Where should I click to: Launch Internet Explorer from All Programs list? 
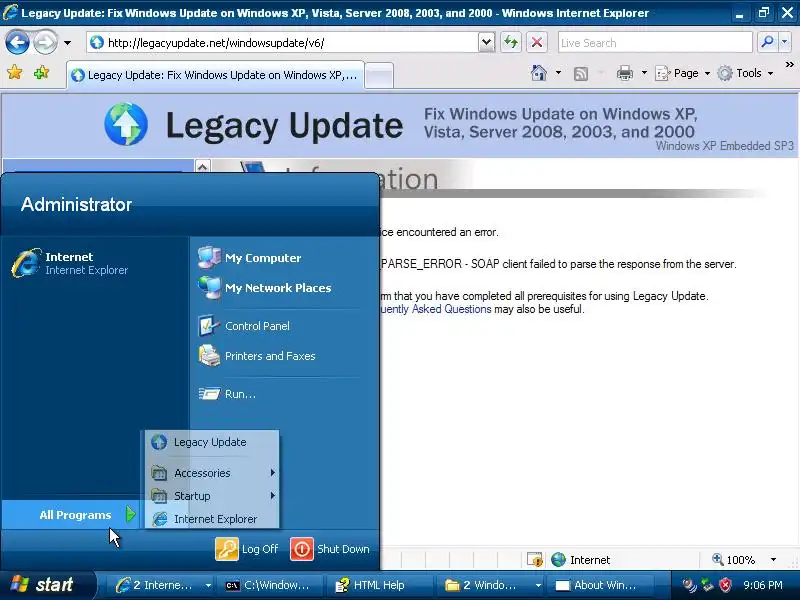pos(212,519)
